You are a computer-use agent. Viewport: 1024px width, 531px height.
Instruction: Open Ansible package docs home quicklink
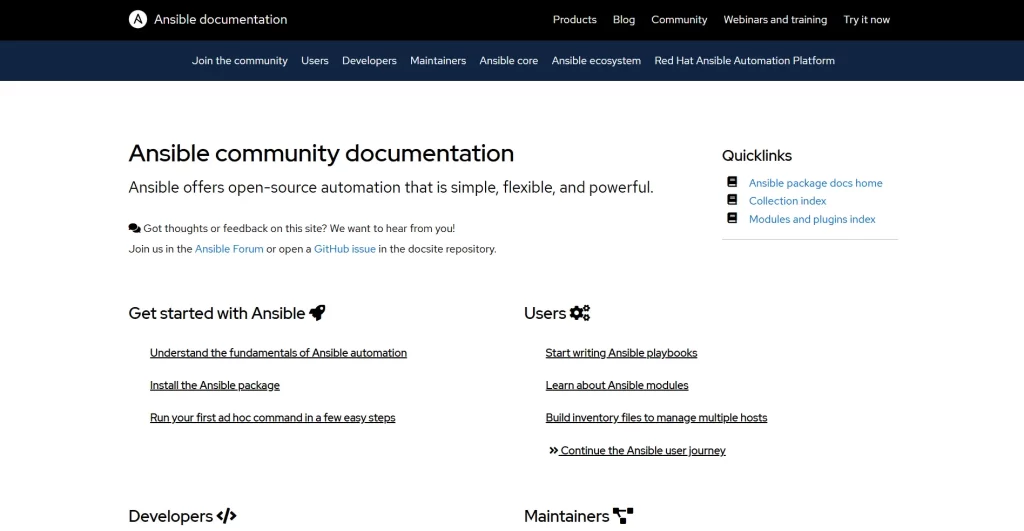coord(816,183)
